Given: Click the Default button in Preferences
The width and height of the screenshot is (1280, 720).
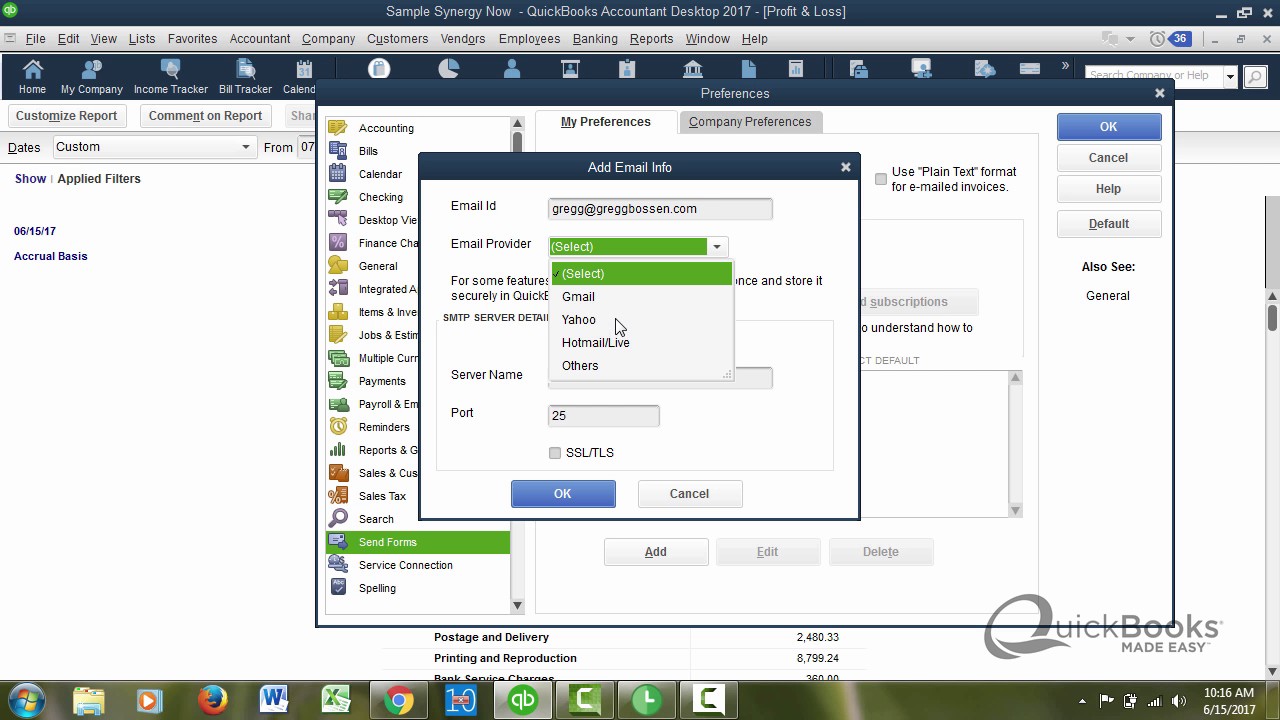Looking at the screenshot, I should (x=1108, y=224).
